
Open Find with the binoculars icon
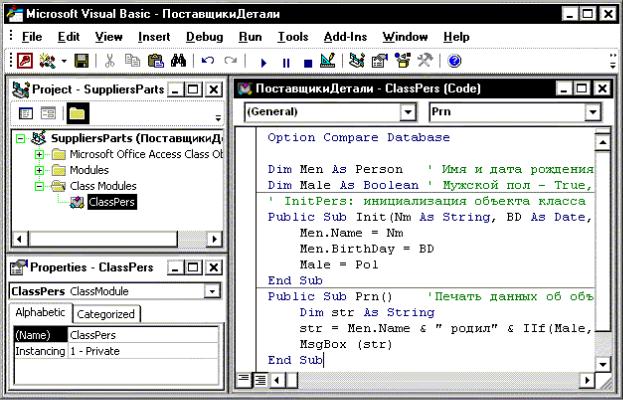178,61
